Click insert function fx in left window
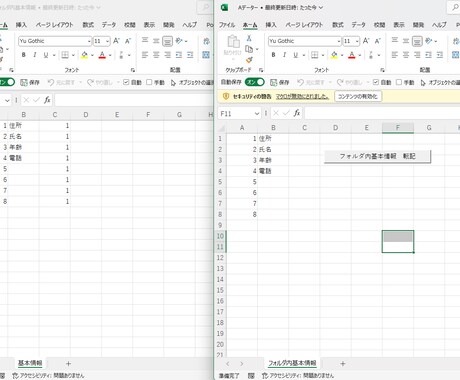 47,99
